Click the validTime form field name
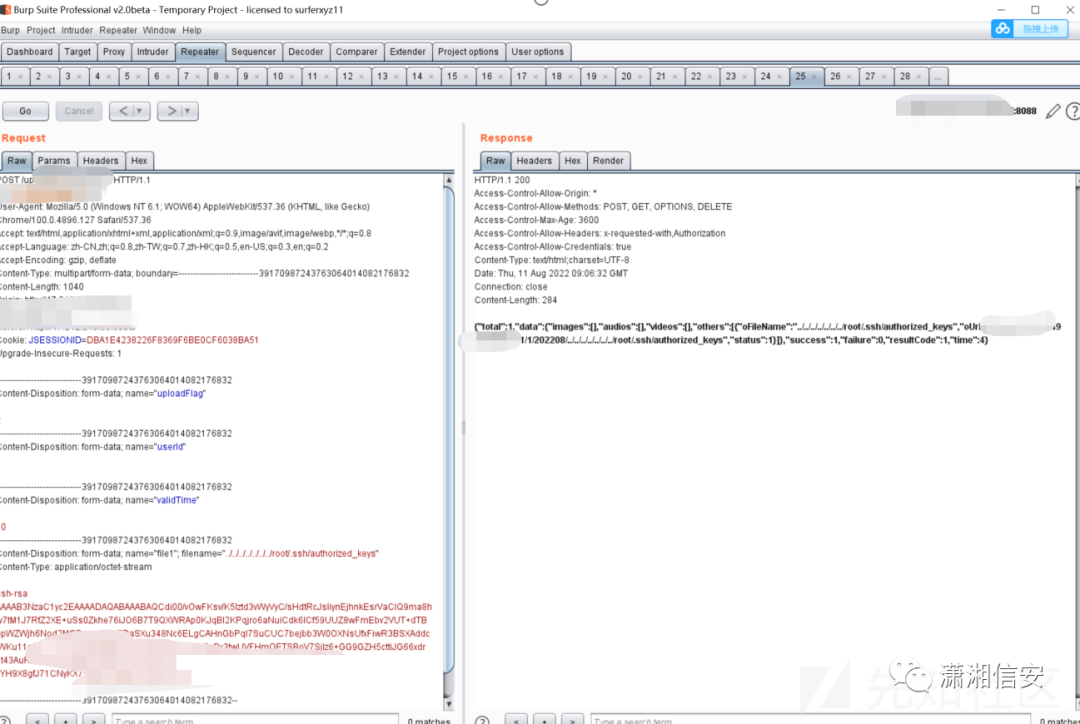 [176, 501]
